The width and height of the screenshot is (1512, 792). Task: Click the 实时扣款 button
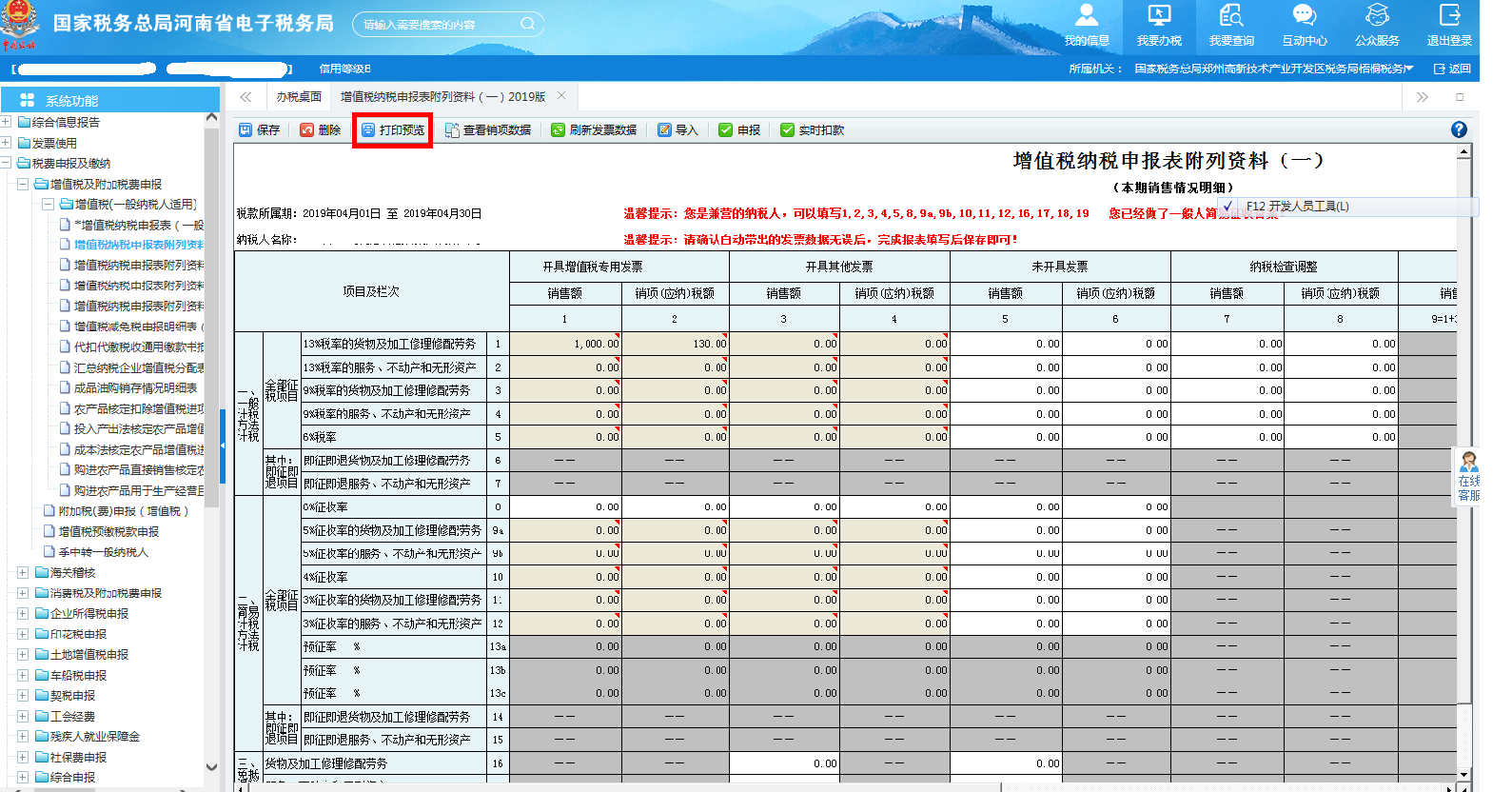(x=812, y=130)
